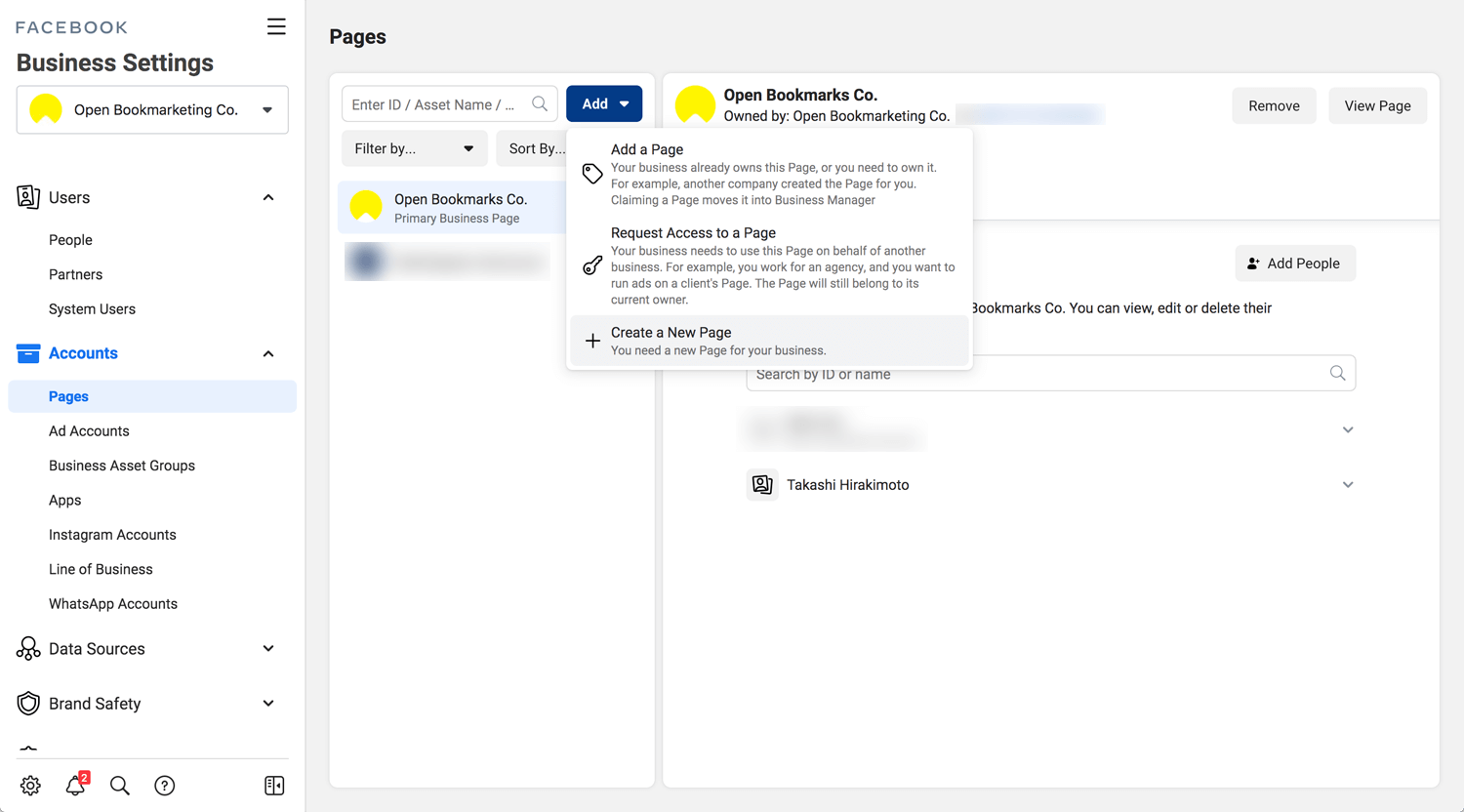Click the search magnifier in bottom bar
Viewport: 1464px width, 812px height.
120,786
